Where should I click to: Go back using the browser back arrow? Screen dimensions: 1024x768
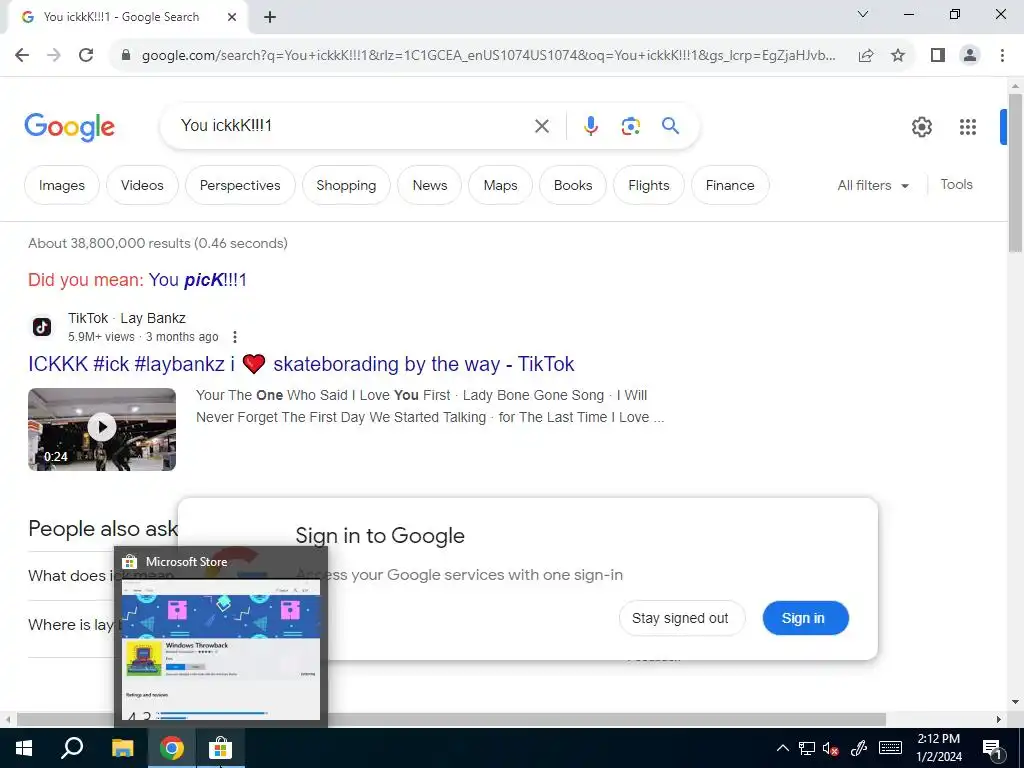pyautogui.click(x=22, y=55)
